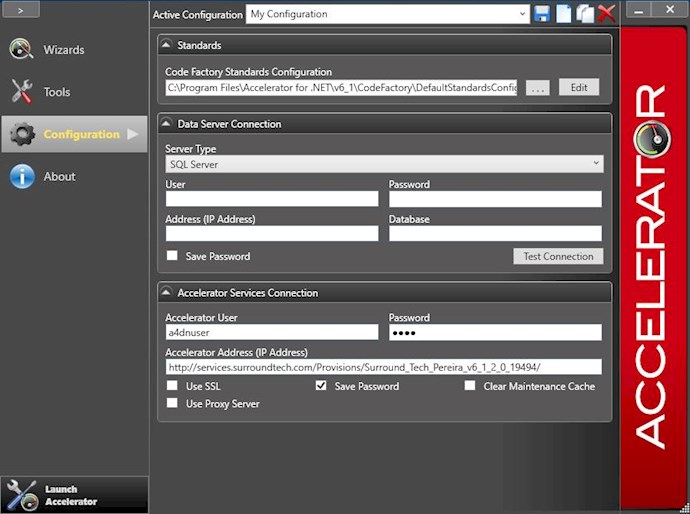Enable the Use Proxy Server checkbox

coord(172,403)
